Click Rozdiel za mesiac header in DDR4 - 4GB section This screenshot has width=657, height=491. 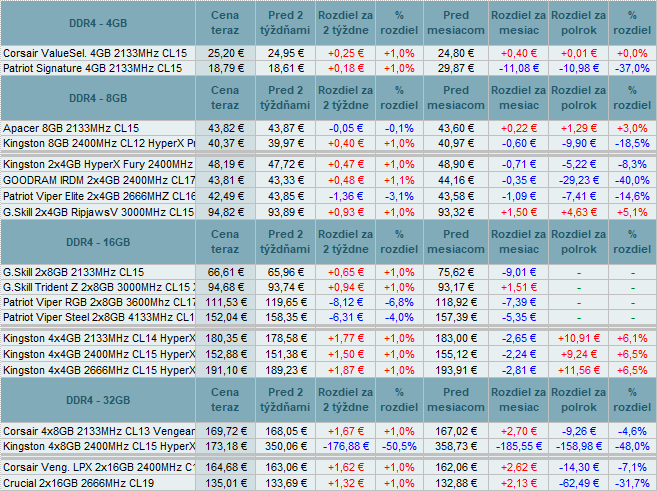pyautogui.click(x=519, y=23)
